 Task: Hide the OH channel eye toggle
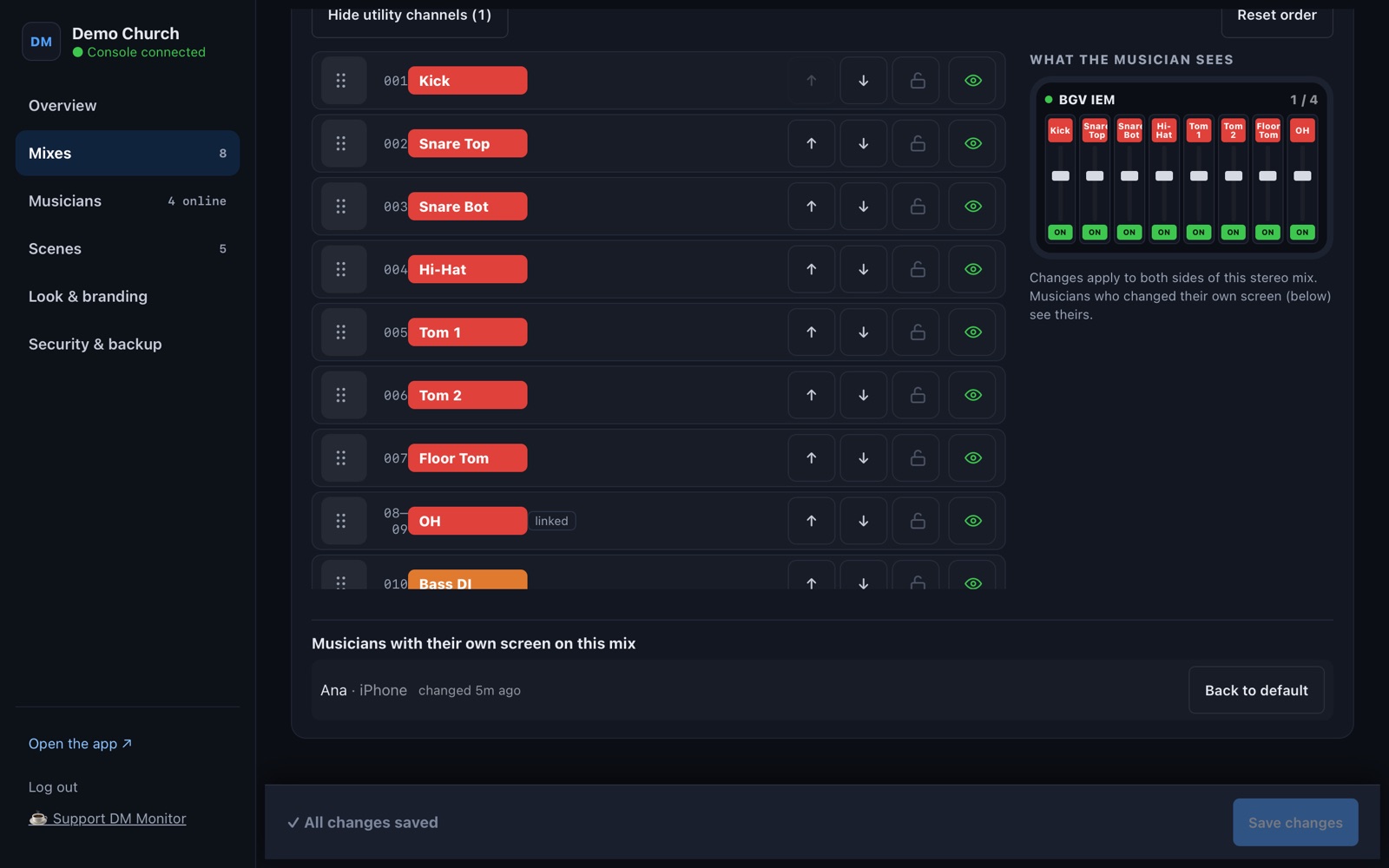click(972, 521)
